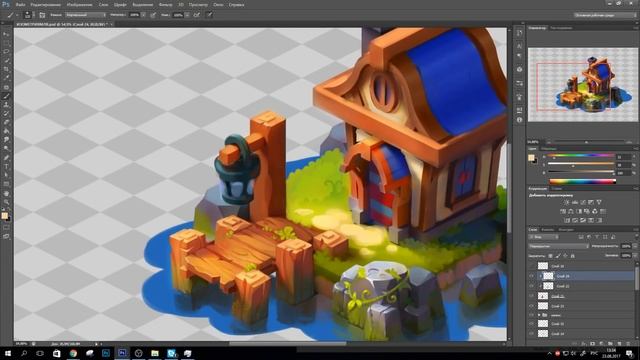Viewport: 640px width, 360px height.
Task: Select the Clone Stamp tool
Action: [6, 104]
